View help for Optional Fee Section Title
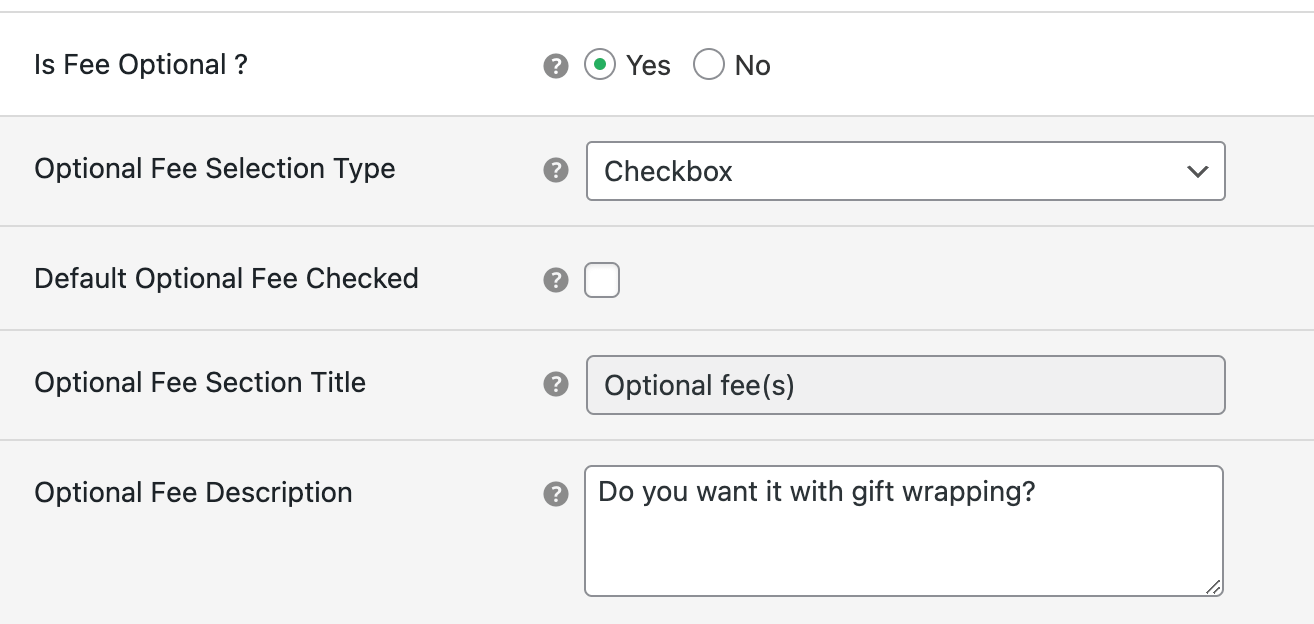Image resolution: width=1314 pixels, height=624 pixels. [555, 384]
